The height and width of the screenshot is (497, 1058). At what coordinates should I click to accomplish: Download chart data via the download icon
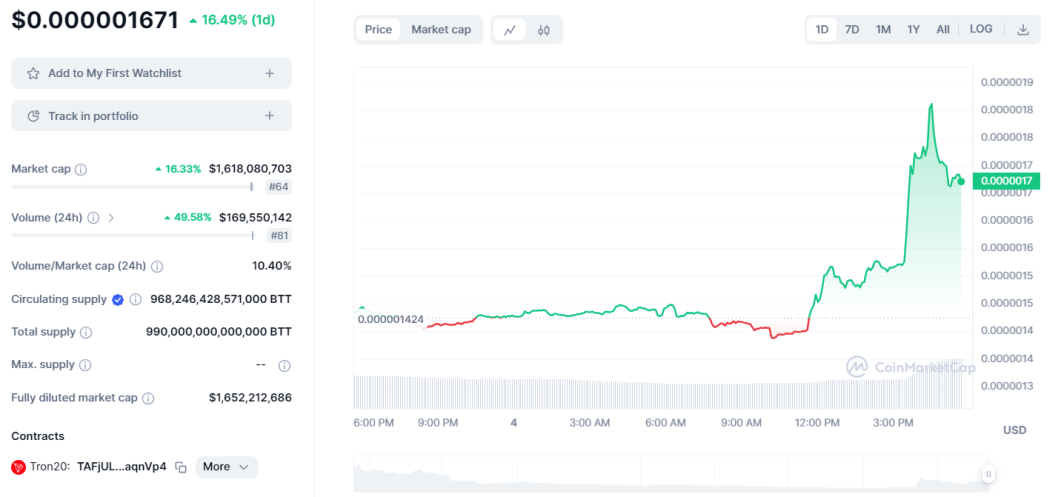1023,30
